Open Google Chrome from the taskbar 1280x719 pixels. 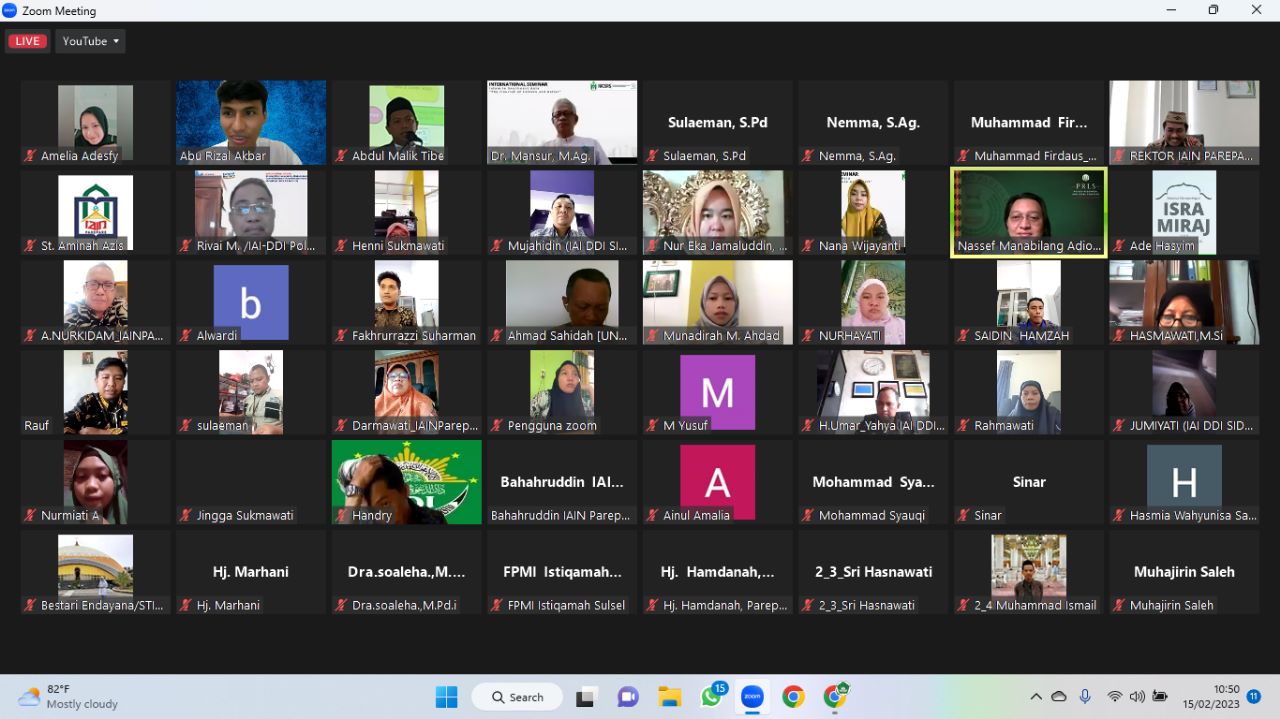pos(793,697)
